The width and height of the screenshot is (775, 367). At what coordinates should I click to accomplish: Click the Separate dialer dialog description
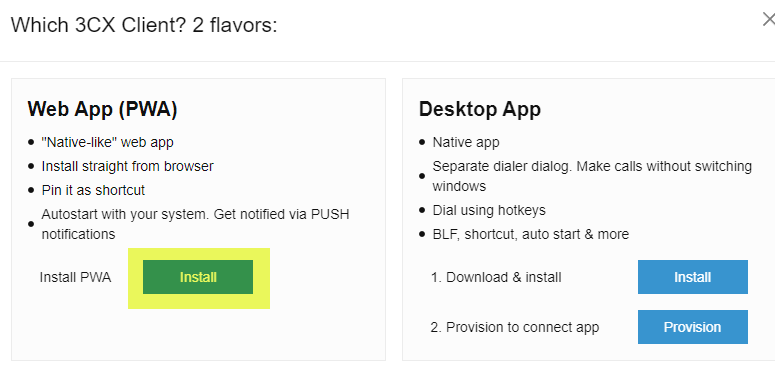[x=592, y=176]
